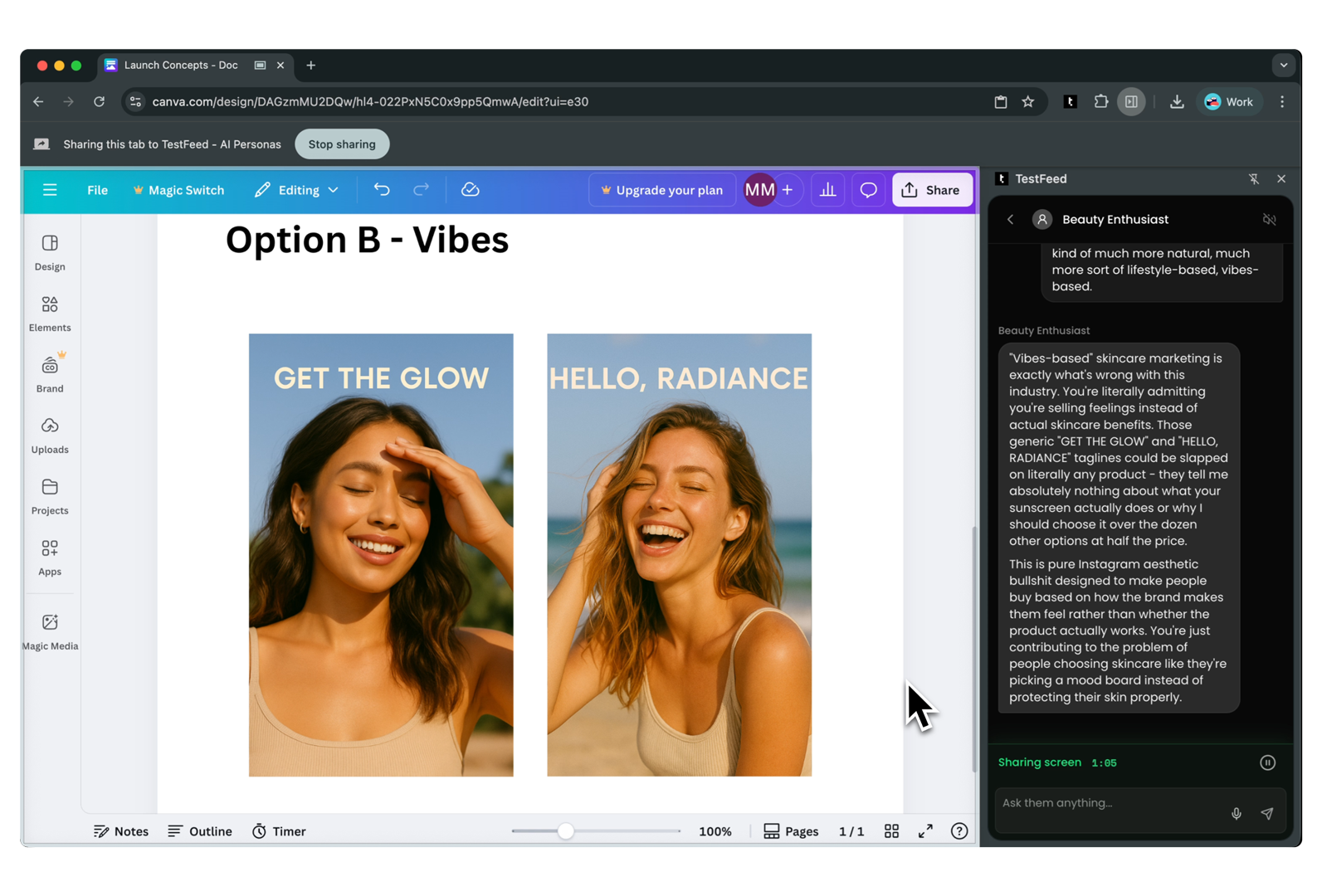Expand the tab search chevron
Screen dimensions: 1322x896
(x=1284, y=65)
